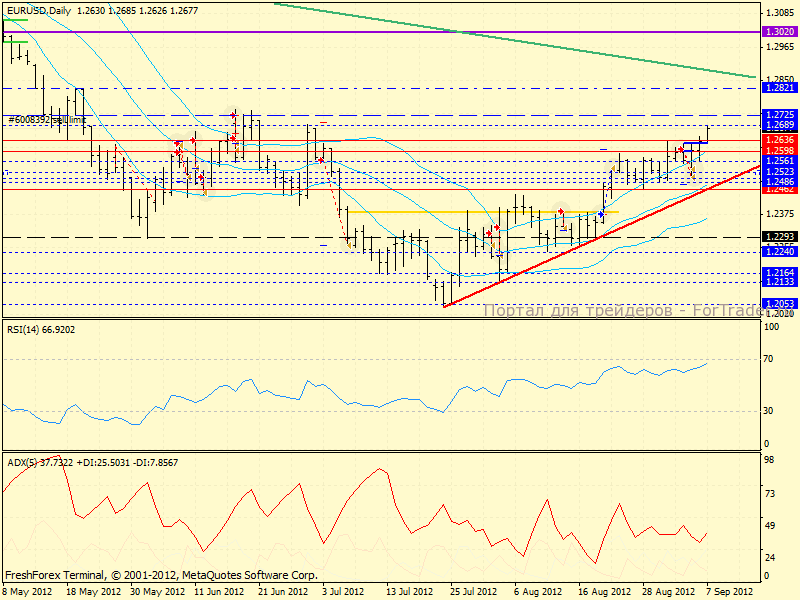Click the red 1.2636 price level label

point(778,140)
